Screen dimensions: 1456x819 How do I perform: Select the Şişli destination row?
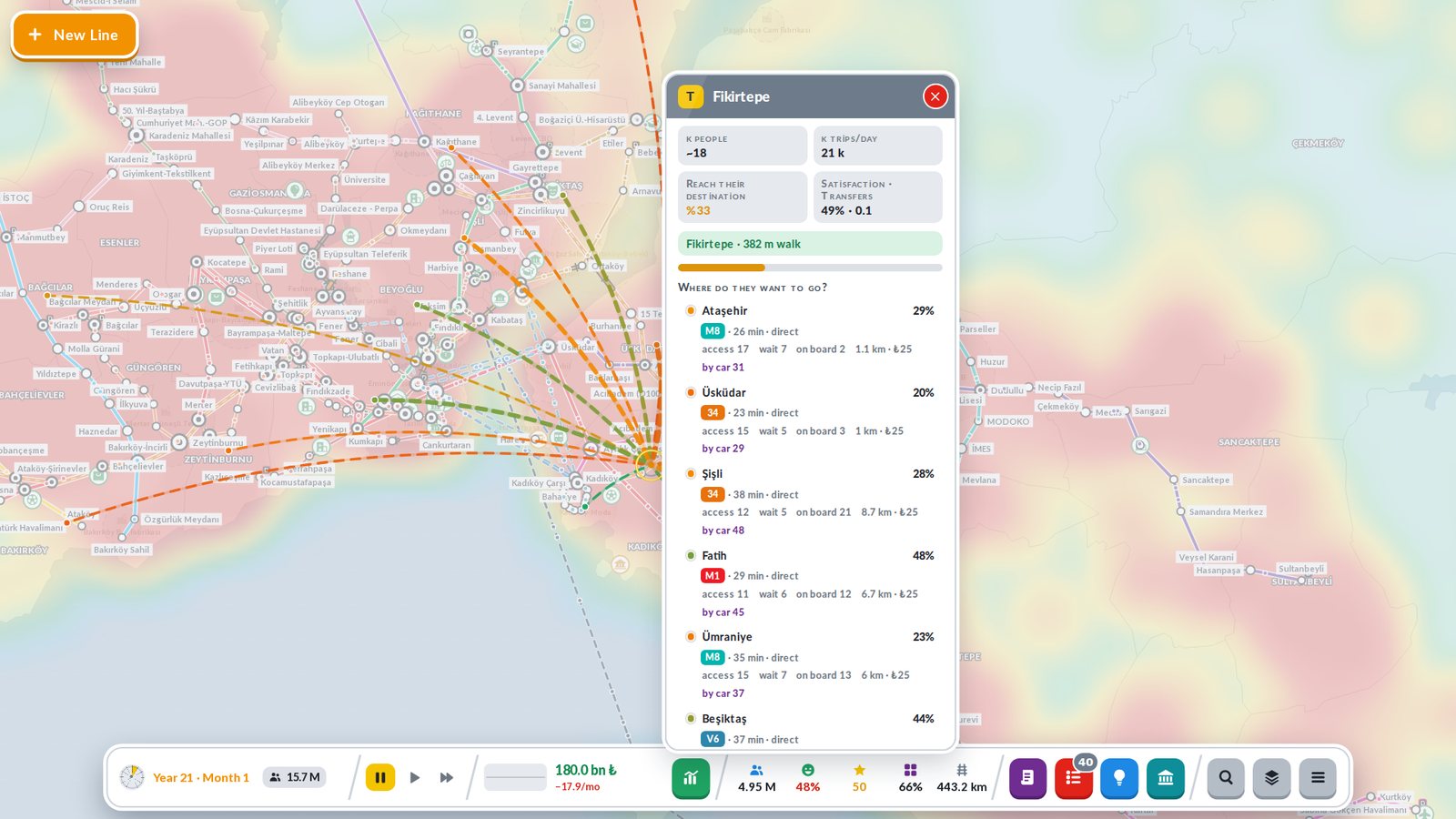[810, 501]
